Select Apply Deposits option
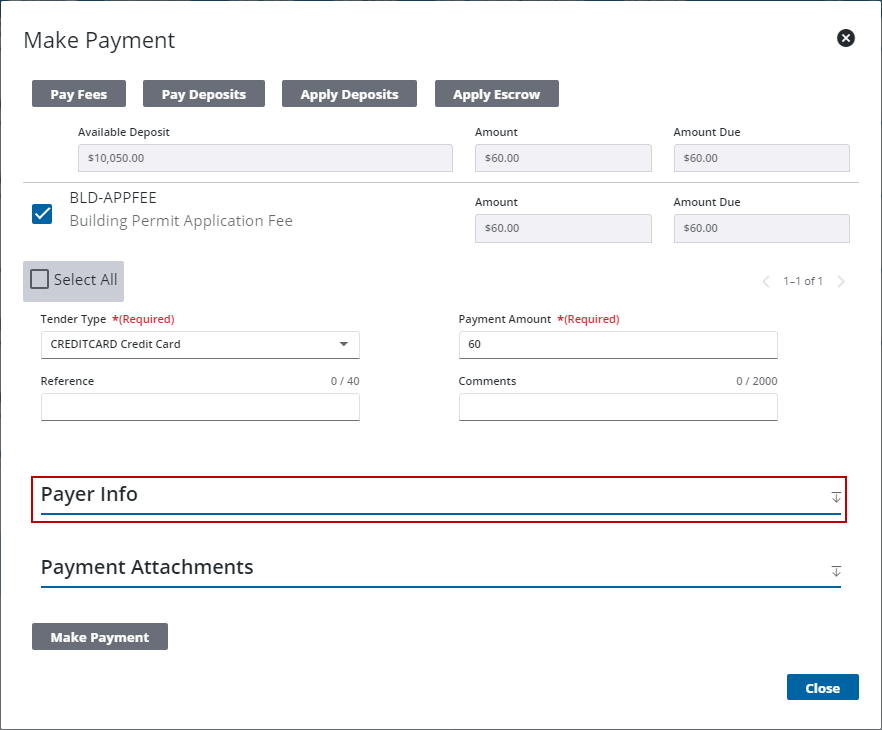The width and height of the screenshot is (882, 730). [x=349, y=94]
